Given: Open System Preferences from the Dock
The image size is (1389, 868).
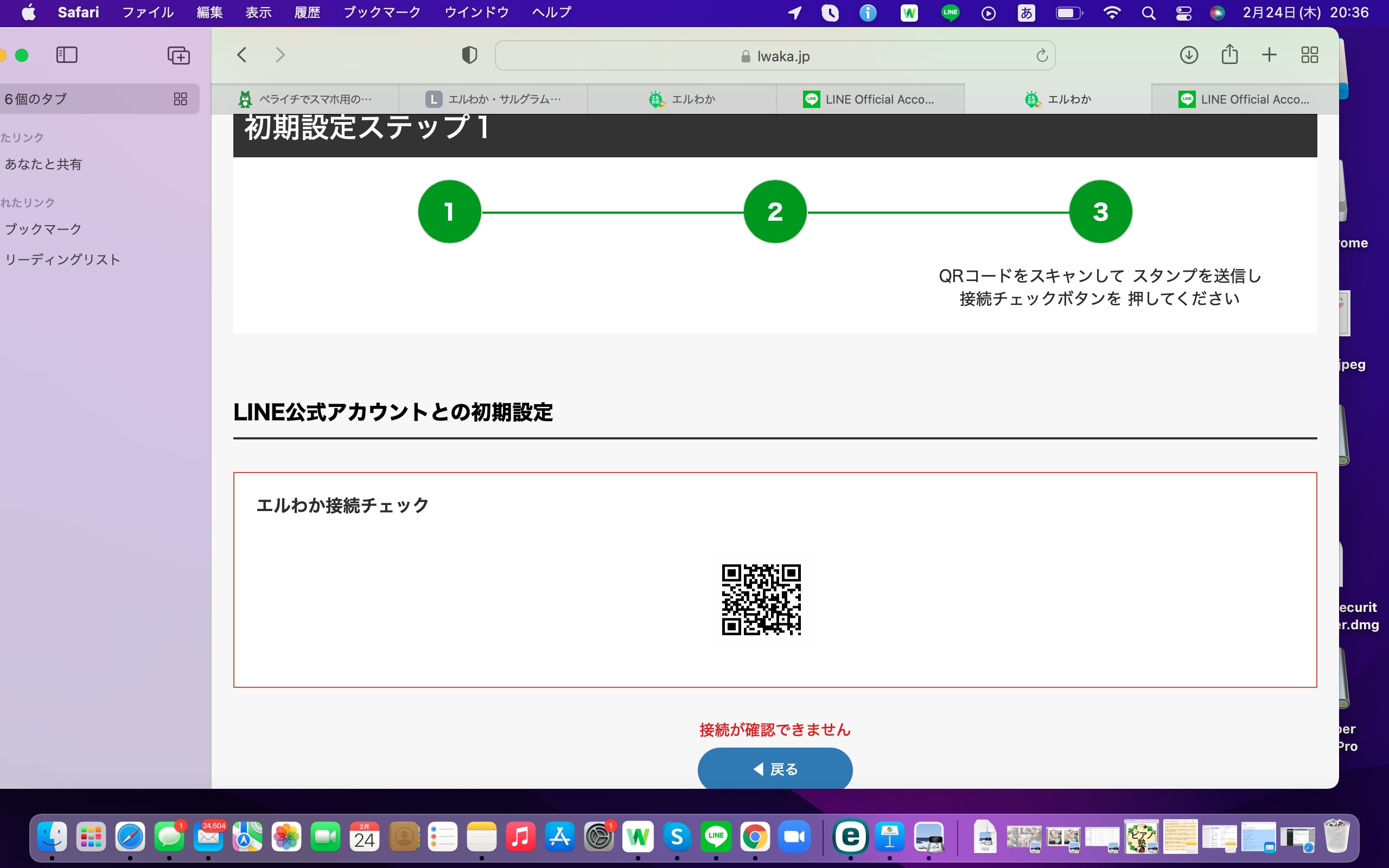Looking at the screenshot, I should 598,837.
